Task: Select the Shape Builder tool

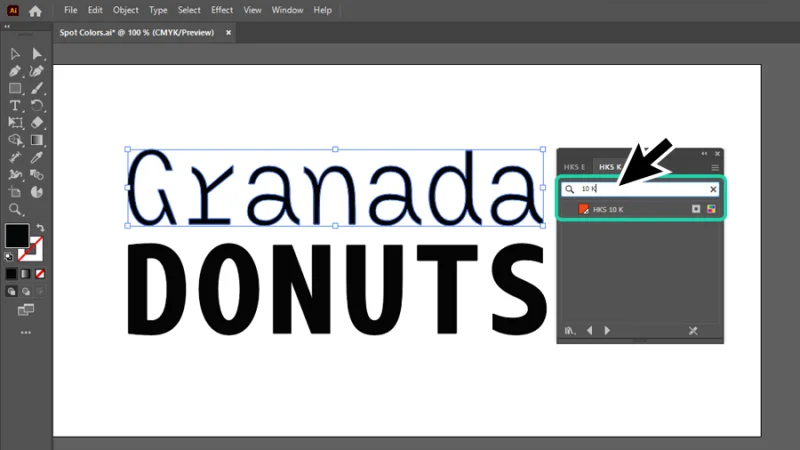Action: tap(15, 140)
